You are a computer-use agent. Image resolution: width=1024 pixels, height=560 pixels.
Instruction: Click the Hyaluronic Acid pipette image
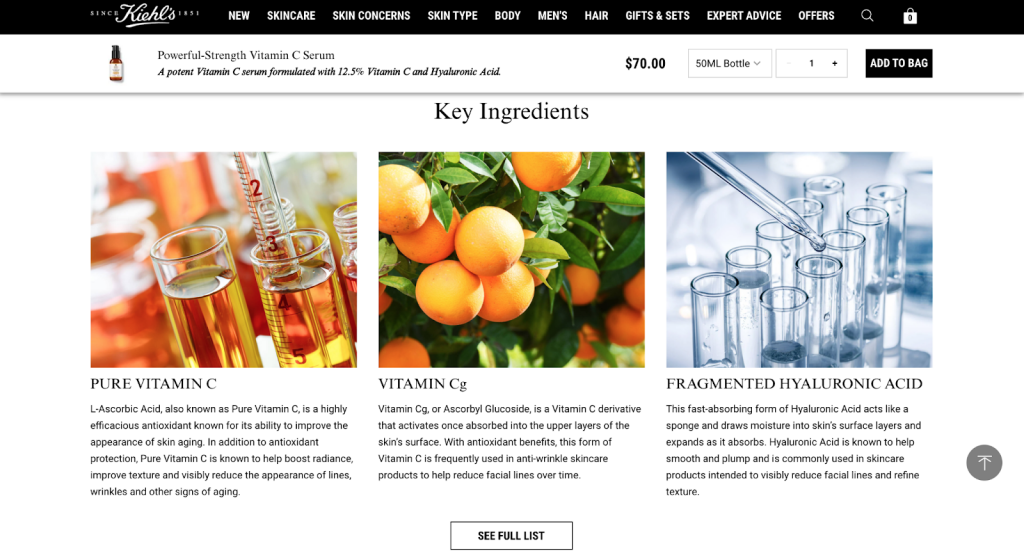coord(799,260)
